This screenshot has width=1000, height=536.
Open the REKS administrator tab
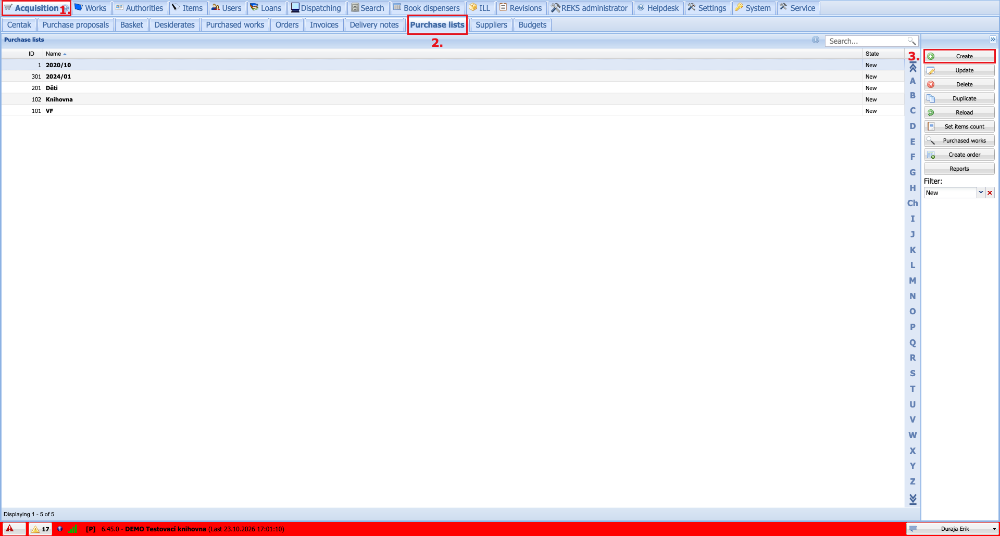[x=589, y=8]
